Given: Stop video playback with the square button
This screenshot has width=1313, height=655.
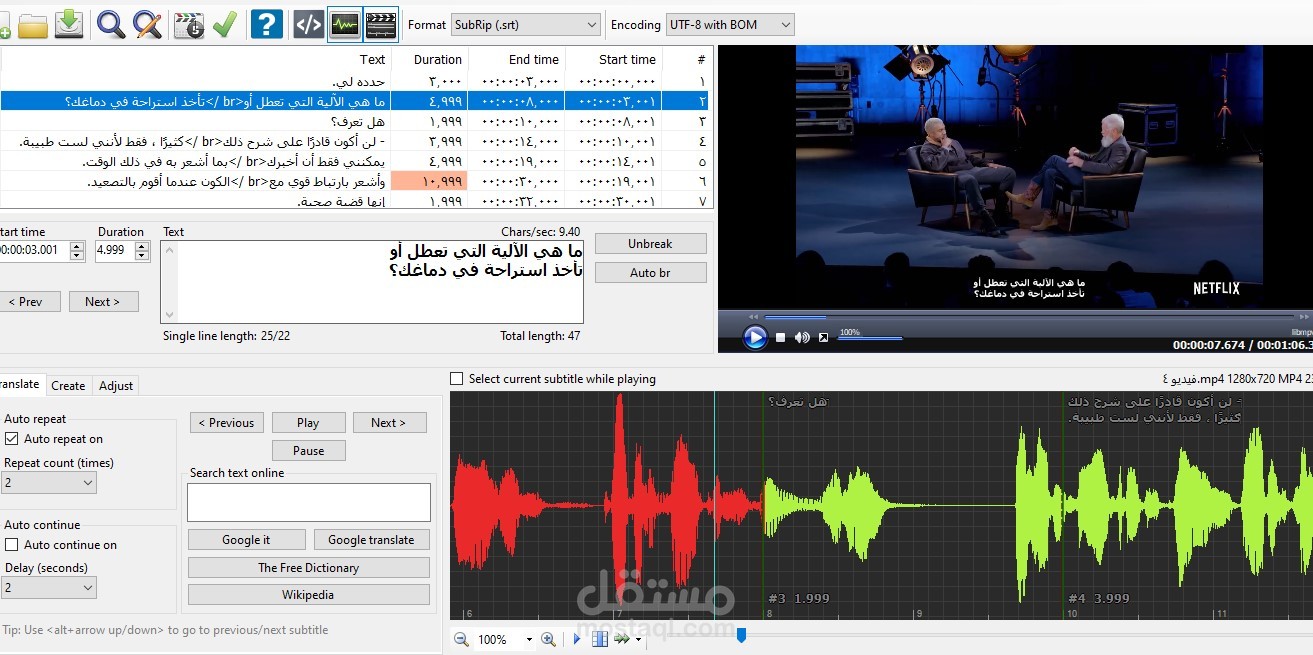Looking at the screenshot, I should tap(780, 338).
